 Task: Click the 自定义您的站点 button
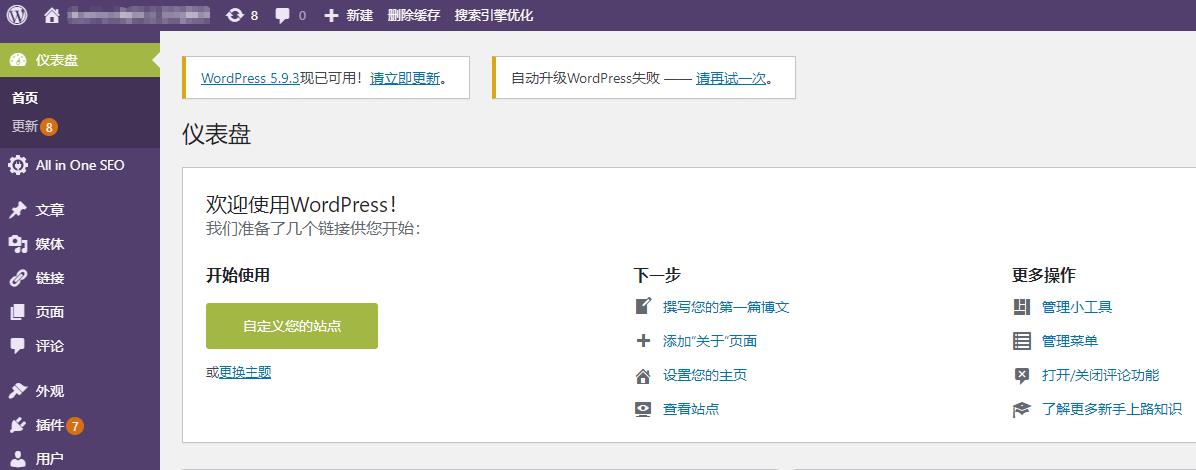click(x=292, y=326)
